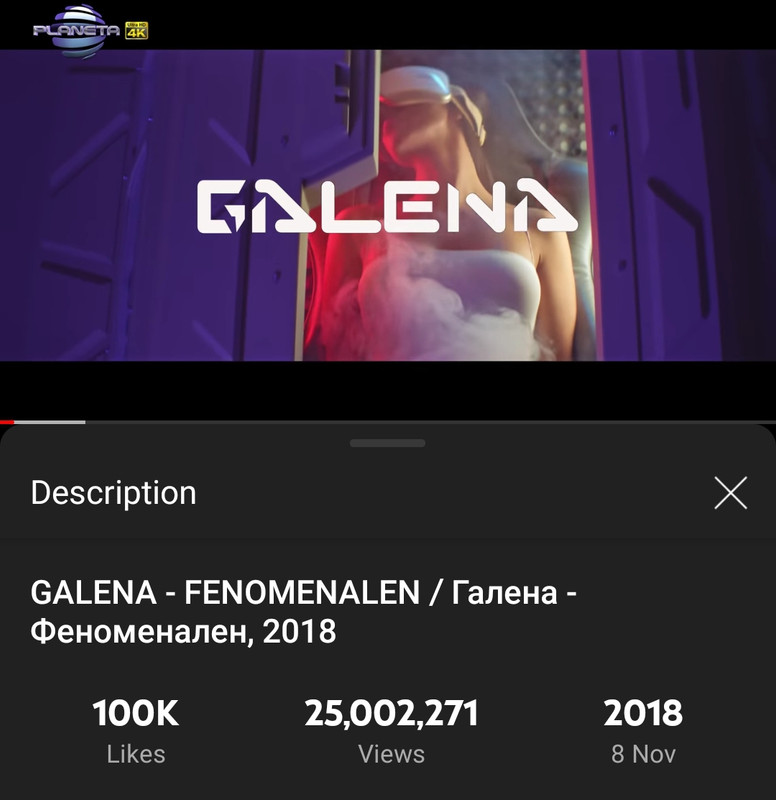Tap the 25,002,271 view count
The height and width of the screenshot is (800, 776).
point(391,713)
